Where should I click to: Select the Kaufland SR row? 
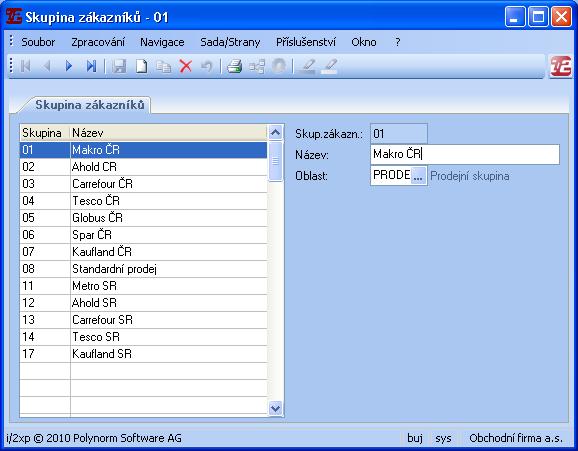(143, 354)
